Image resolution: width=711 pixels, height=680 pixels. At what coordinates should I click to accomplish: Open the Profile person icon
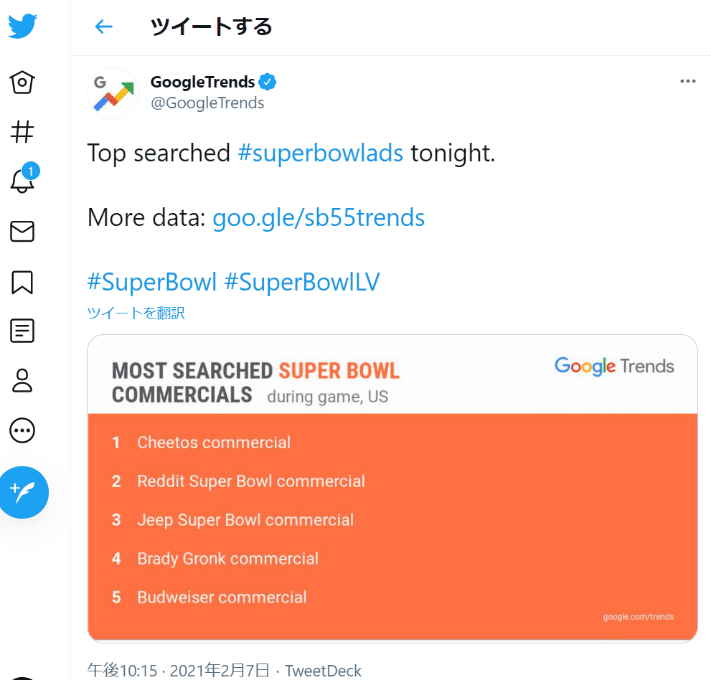(x=22, y=380)
